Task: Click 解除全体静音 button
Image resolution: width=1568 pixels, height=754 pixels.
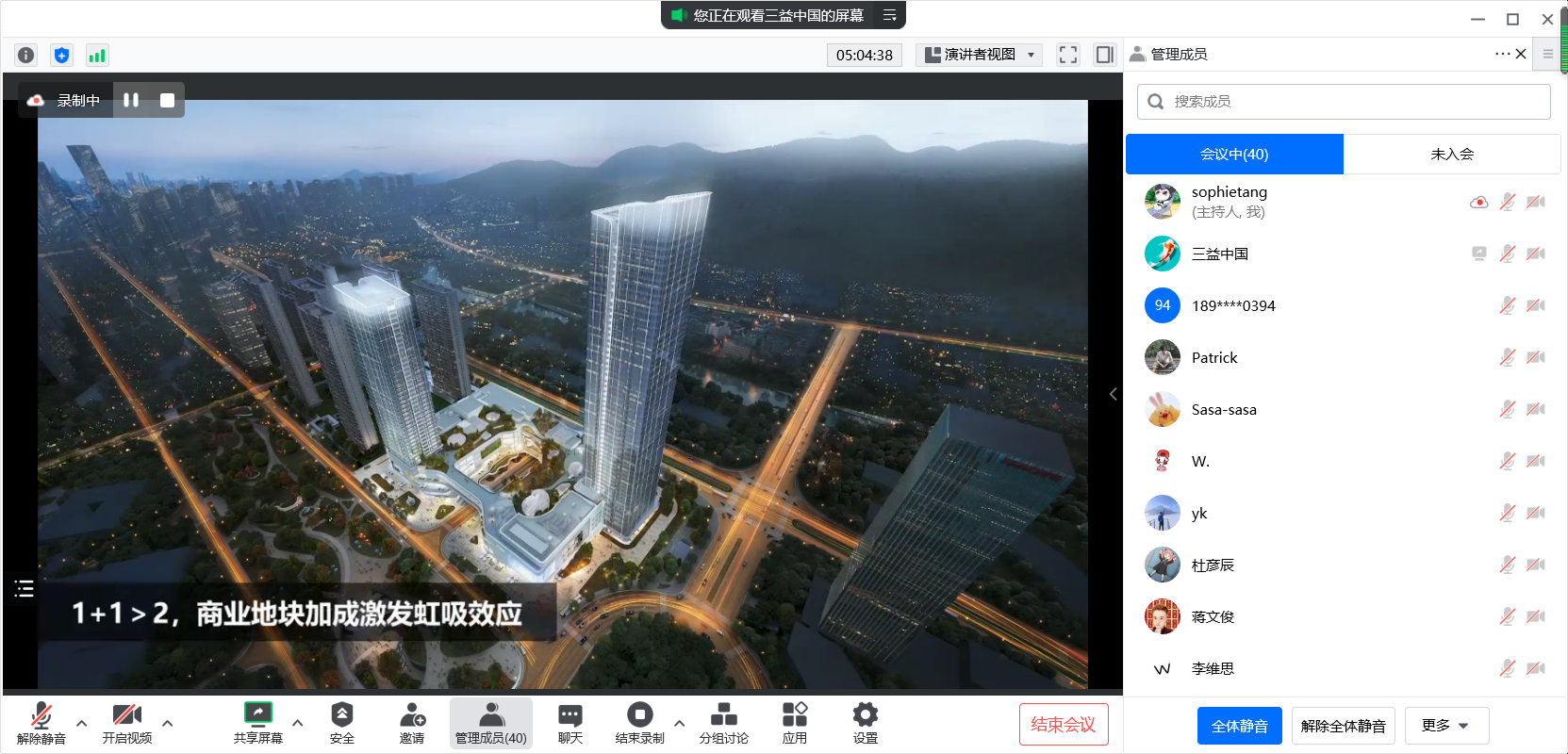Action: click(x=1344, y=726)
